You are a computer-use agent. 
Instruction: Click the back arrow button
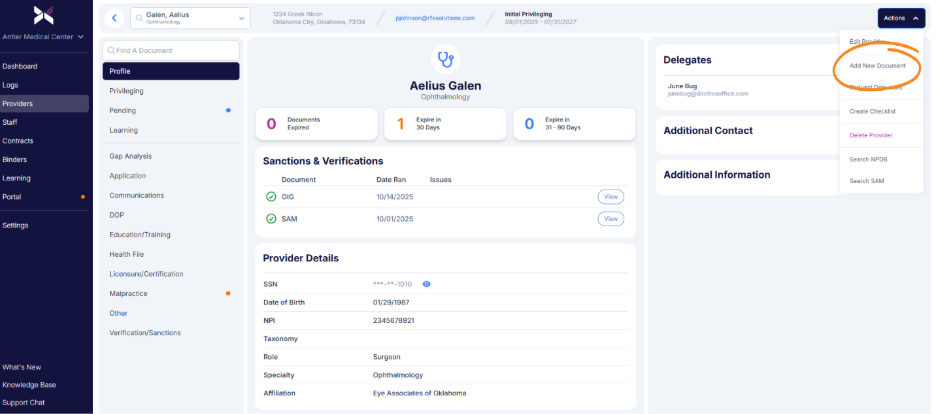tap(114, 18)
